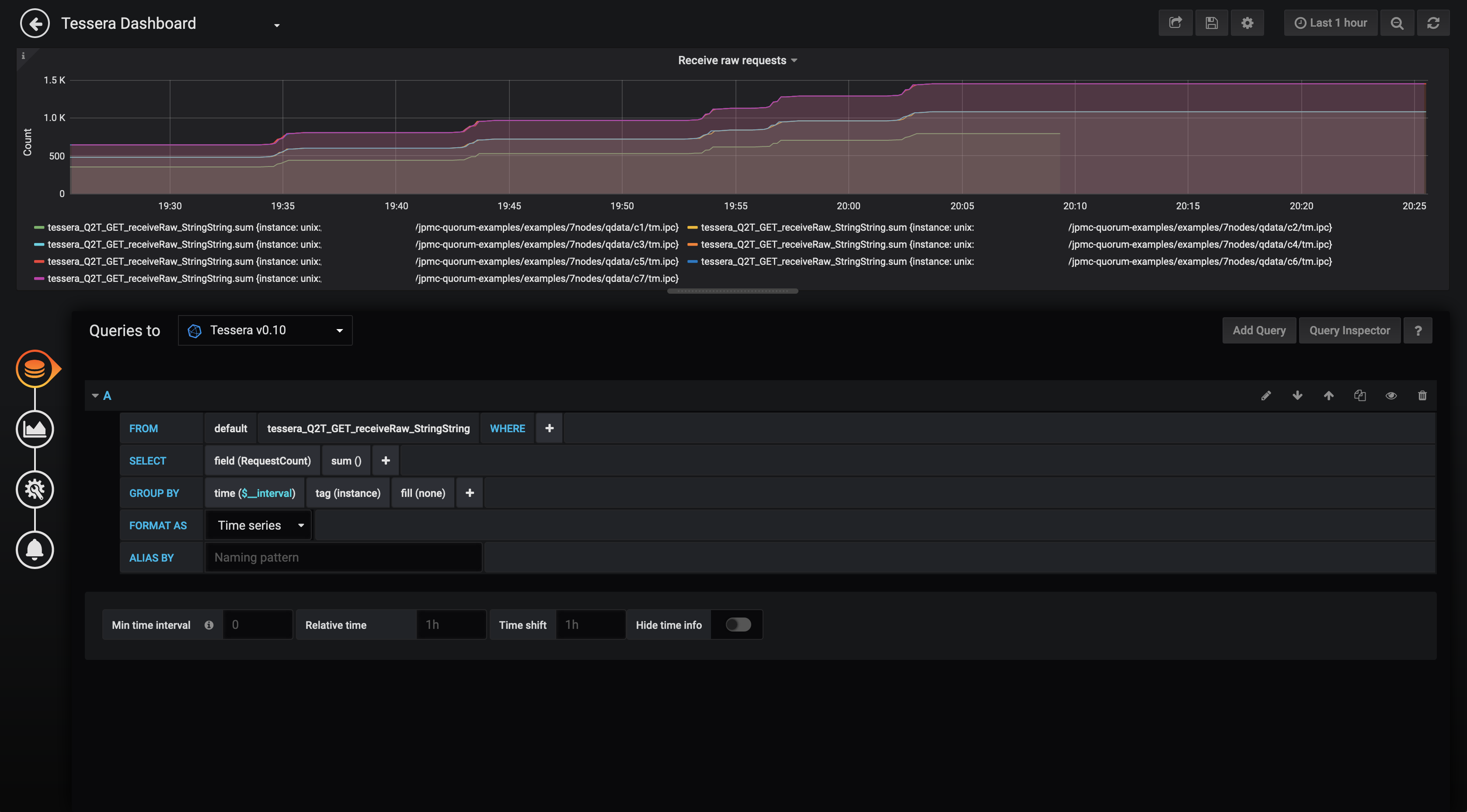This screenshot has width=1467, height=812.
Task: Move query A up
Action: click(1329, 396)
